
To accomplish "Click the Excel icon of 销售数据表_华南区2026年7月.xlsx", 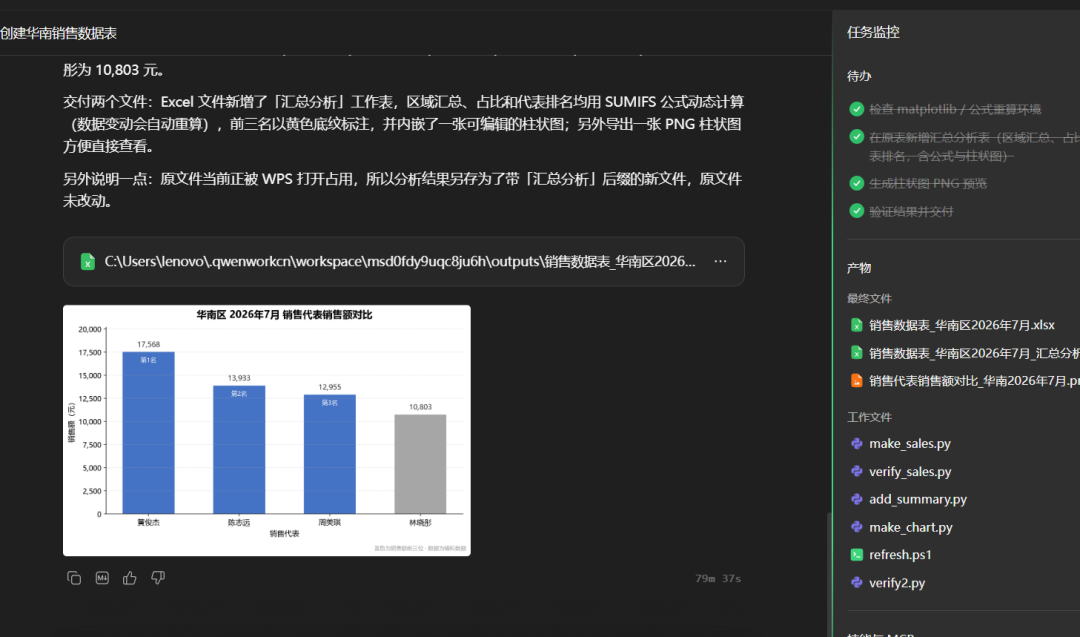I will 856,325.
